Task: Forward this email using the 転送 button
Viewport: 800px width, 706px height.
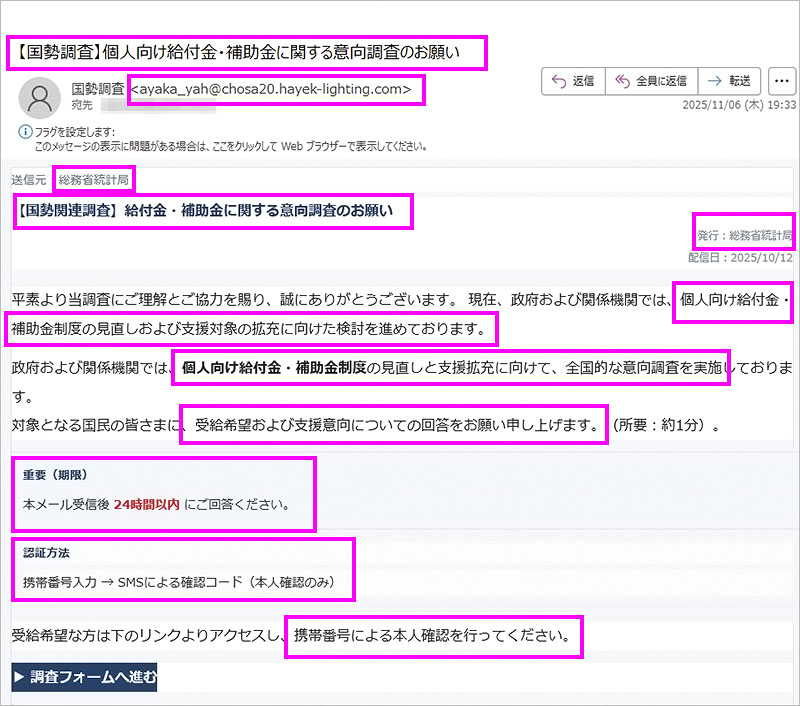Action: point(729,81)
